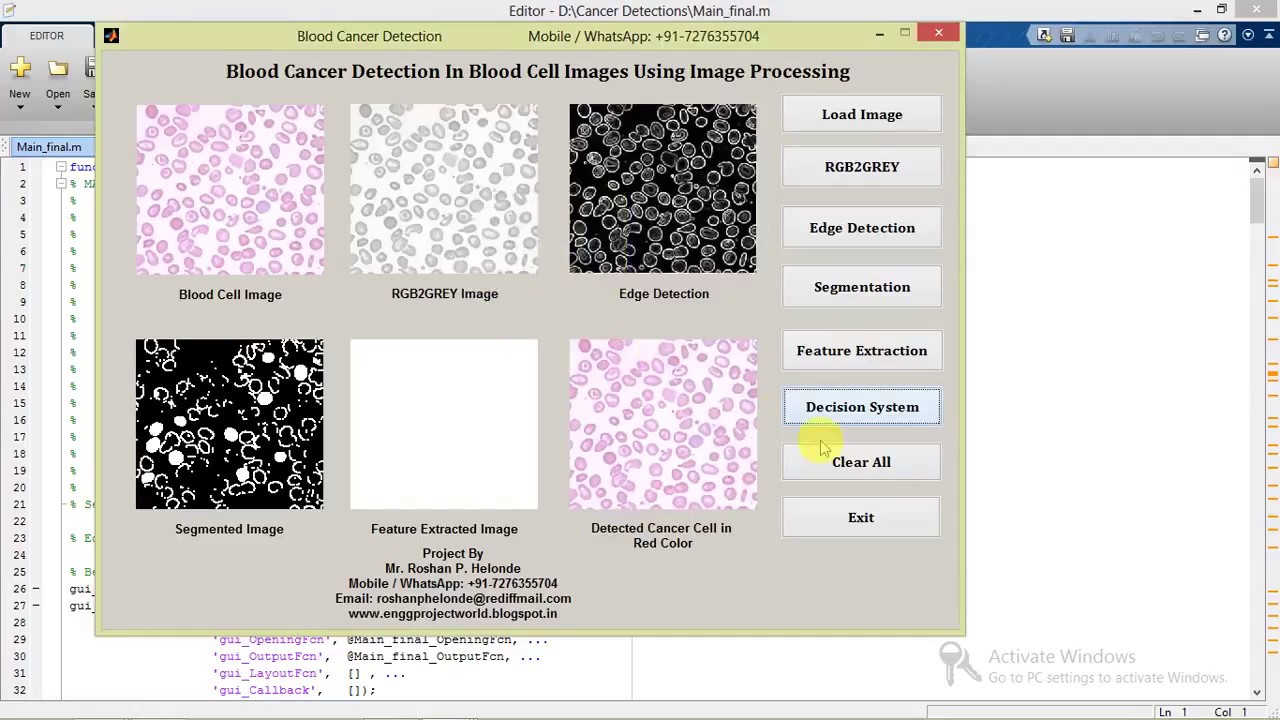Click line number 10 in editor gutter
This screenshot has height=720, width=1280.
coord(19,319)
